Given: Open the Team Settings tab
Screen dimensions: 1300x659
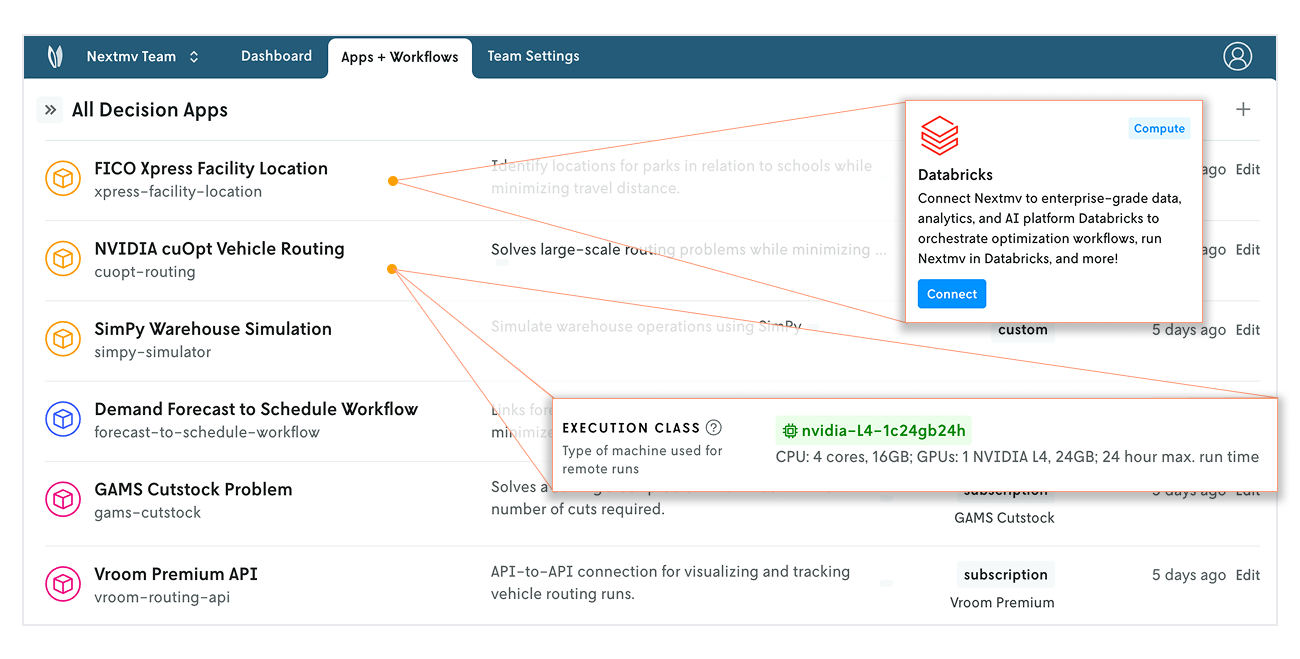Looking at the screenshot, I should pyautogui.click(x=533, y=56).
